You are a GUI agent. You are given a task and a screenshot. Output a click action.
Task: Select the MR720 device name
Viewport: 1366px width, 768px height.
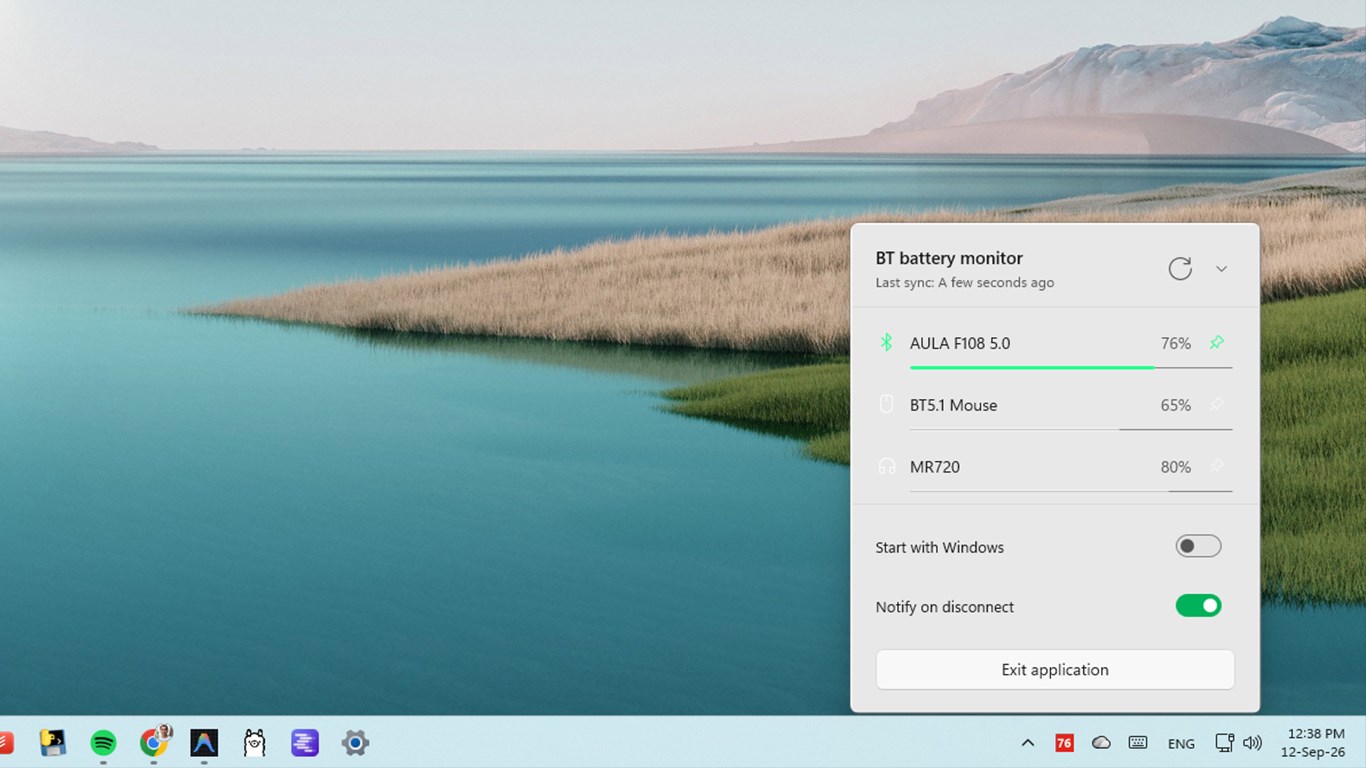[x=935, y=467]
